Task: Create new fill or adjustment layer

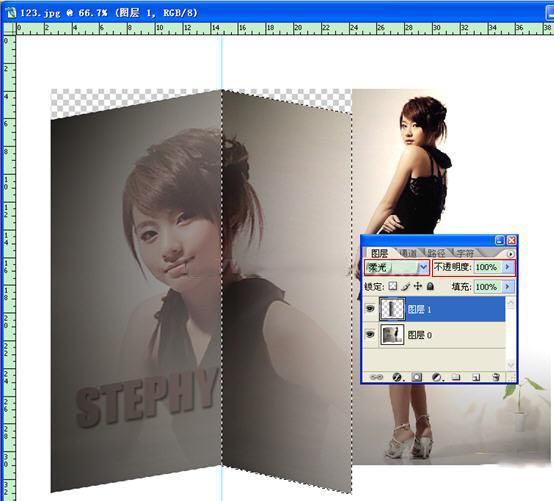Action: (x=437, y=377)
